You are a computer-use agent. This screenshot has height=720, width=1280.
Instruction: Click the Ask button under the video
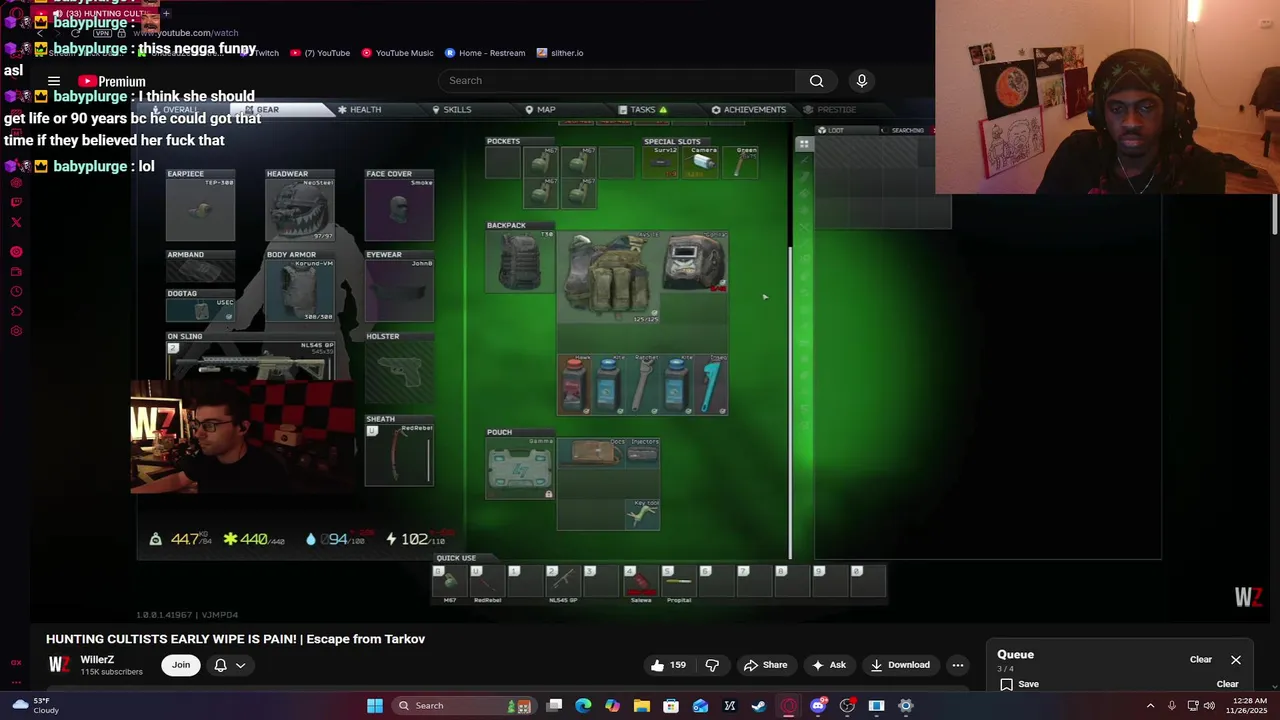829,665
